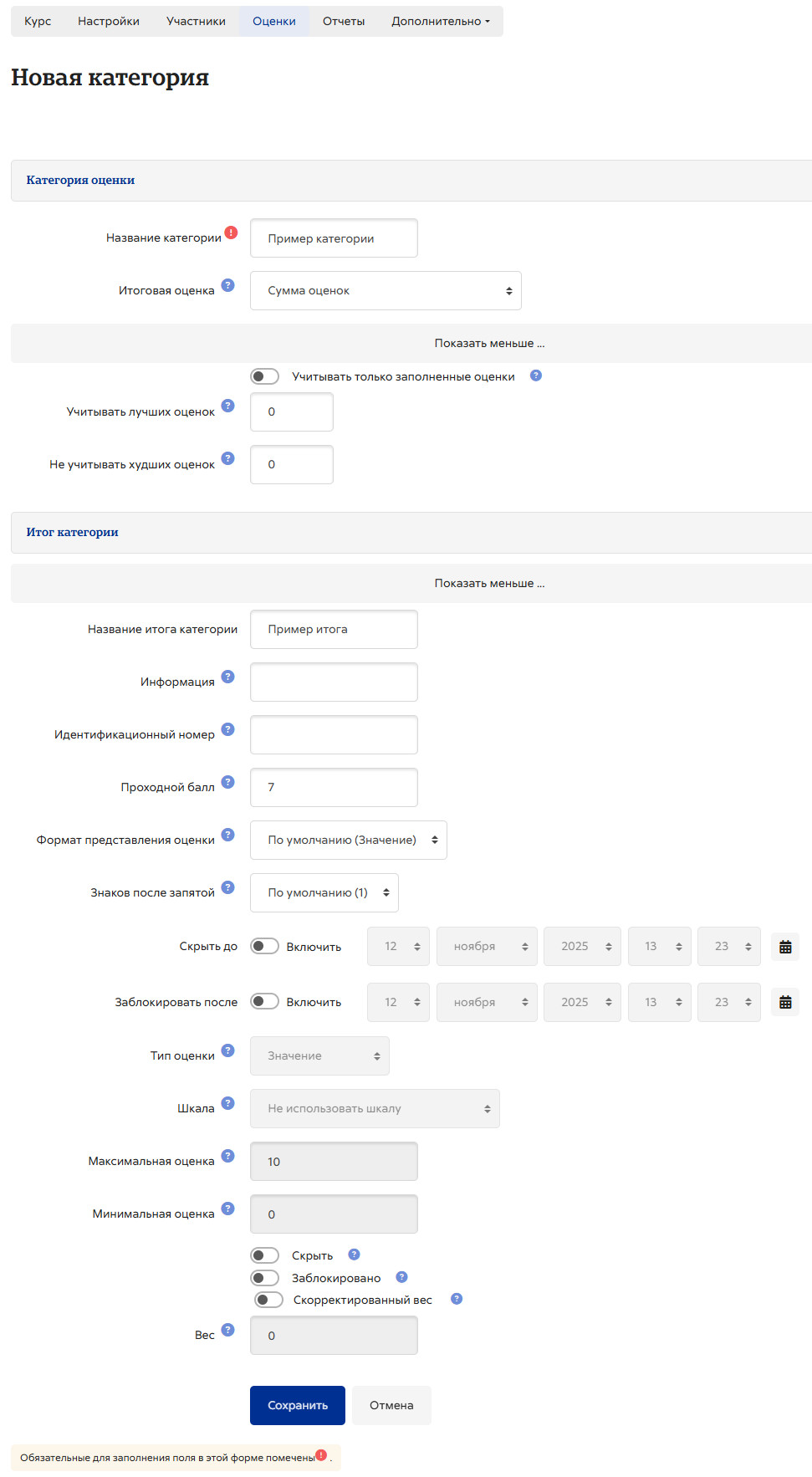Screen dimensions: 812x1477
Task: Collapse the Итог категории section header
Action: click(x=72, y=532)
